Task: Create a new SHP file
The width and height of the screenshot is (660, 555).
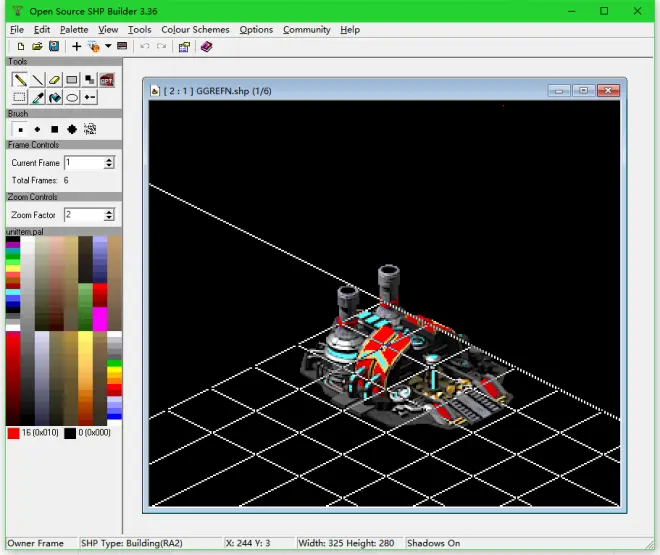Action: tap(20, 46)
